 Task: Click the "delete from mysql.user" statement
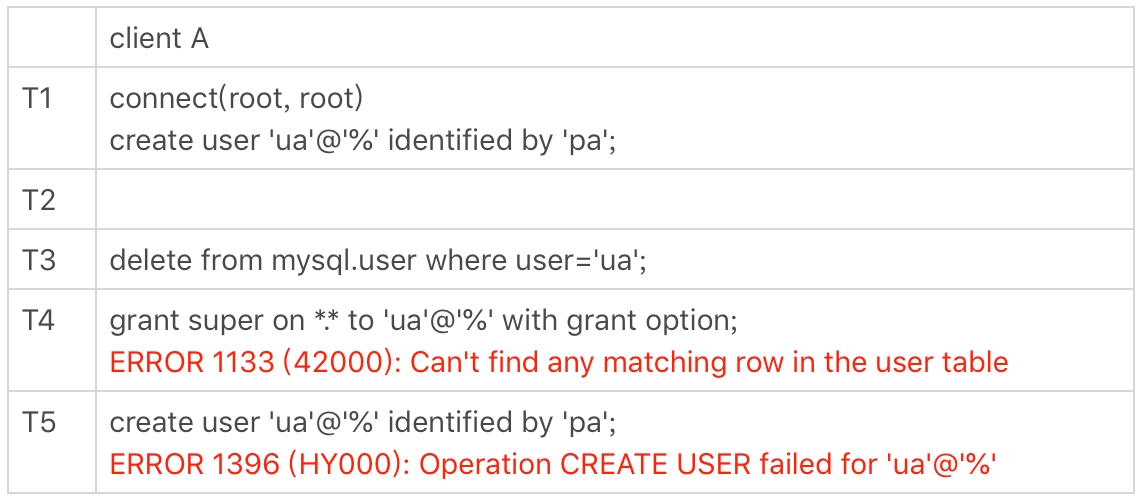(265, 260)
